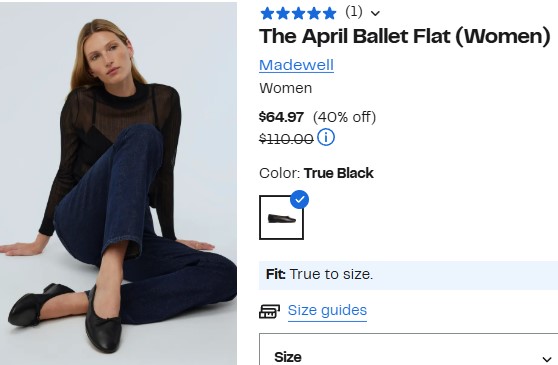Click The April Ballet Flat title
The image size is (558, 365).
[405, 36]
